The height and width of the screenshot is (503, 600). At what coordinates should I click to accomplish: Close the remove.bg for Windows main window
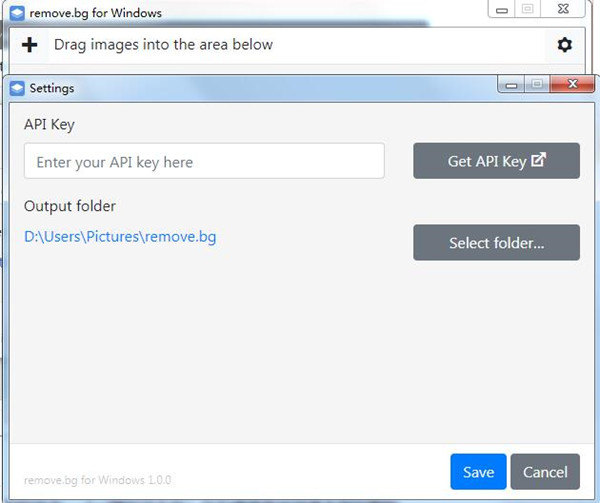tap(563, 9)
